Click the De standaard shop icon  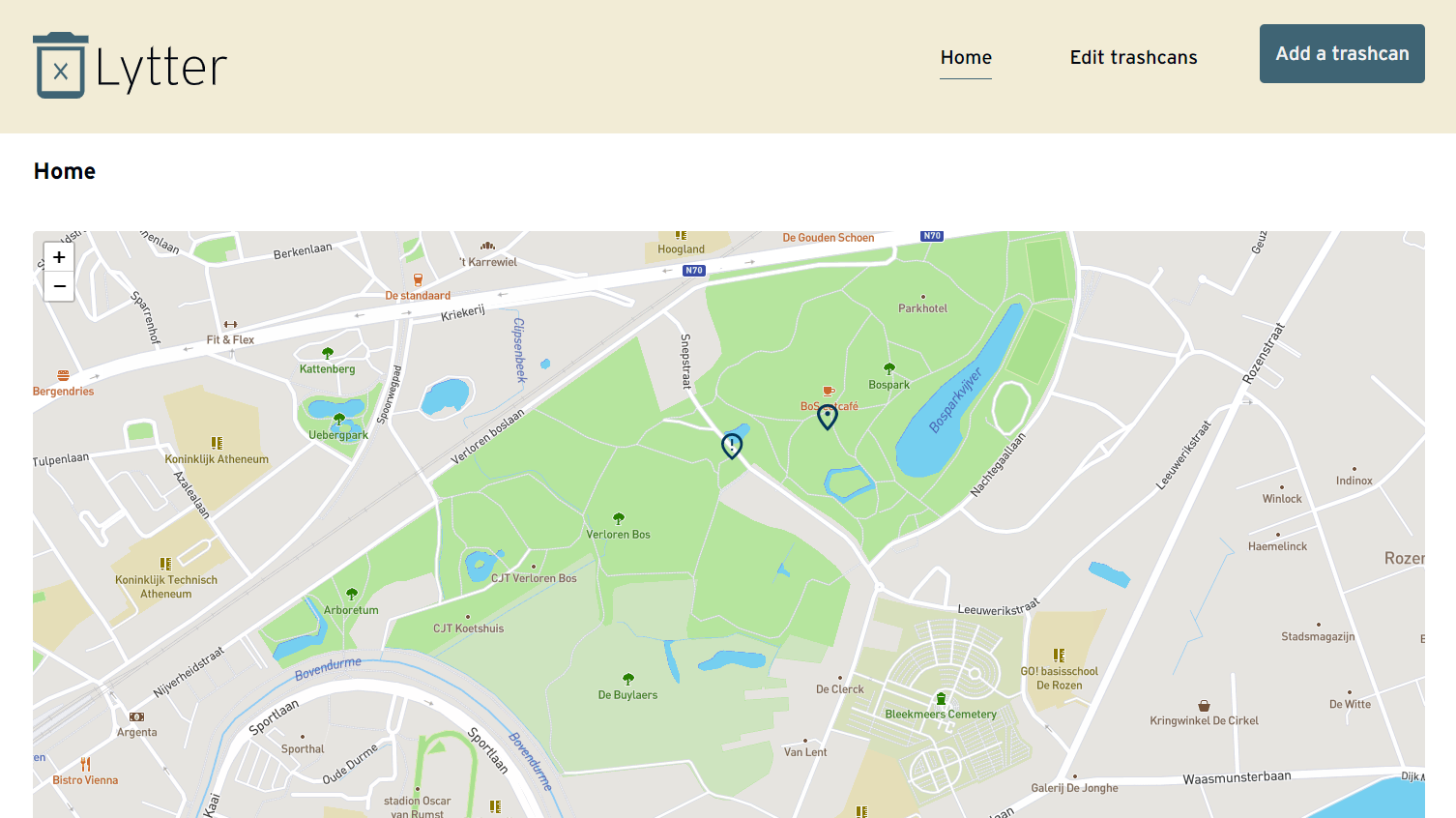tap(418, 280)
